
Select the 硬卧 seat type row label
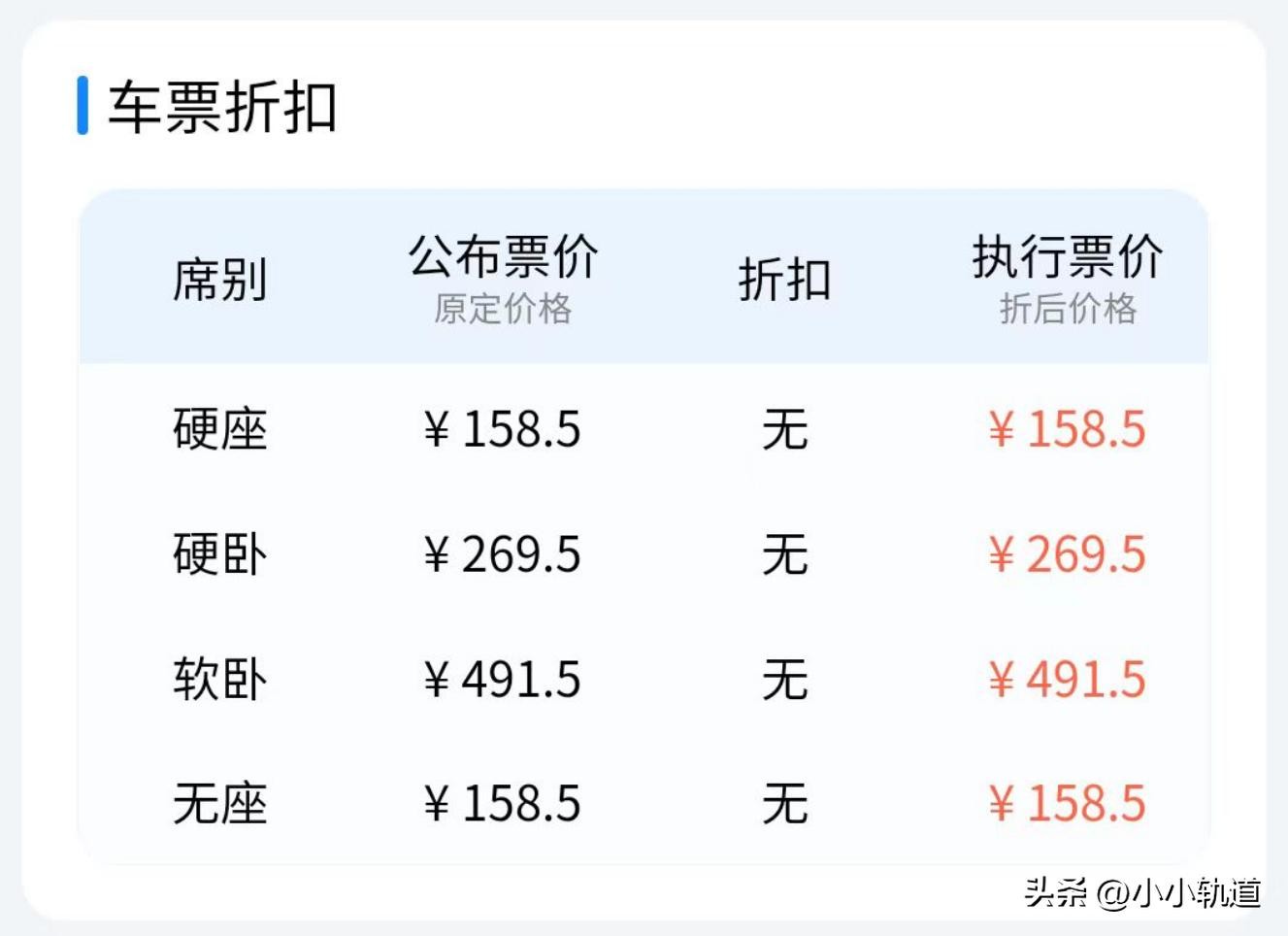tap(219, 554)
